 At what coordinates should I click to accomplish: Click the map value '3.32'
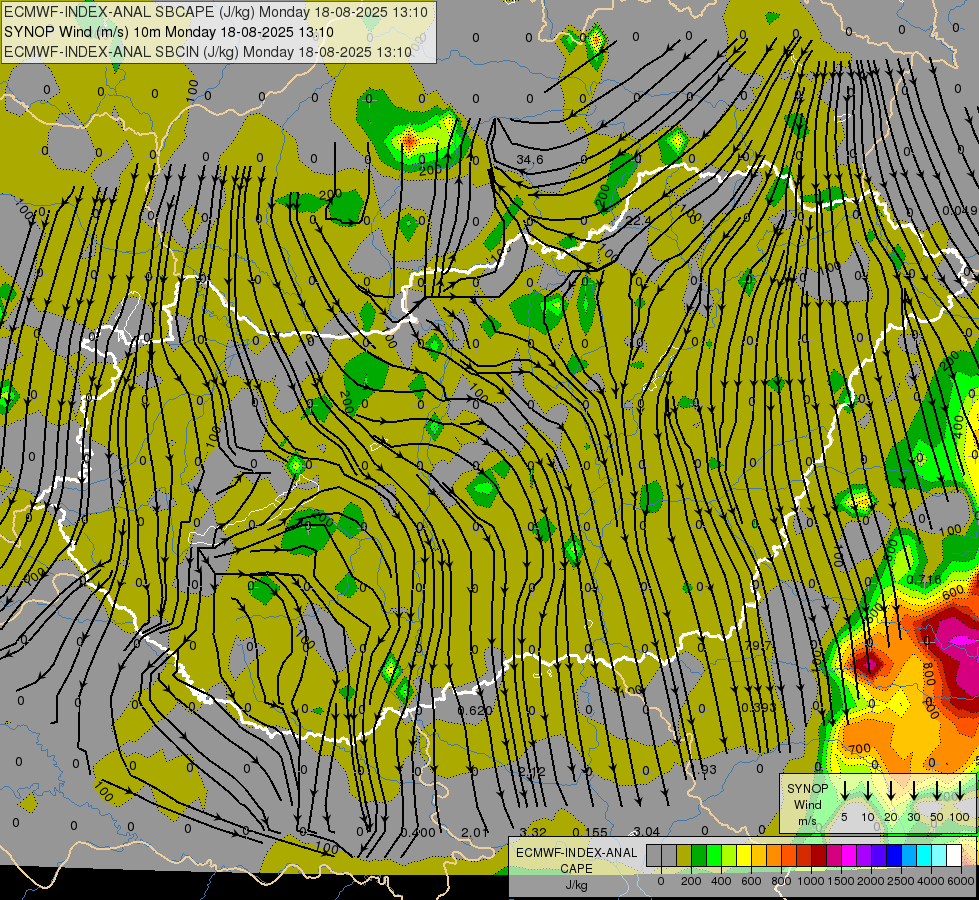[x=533, y=832]
